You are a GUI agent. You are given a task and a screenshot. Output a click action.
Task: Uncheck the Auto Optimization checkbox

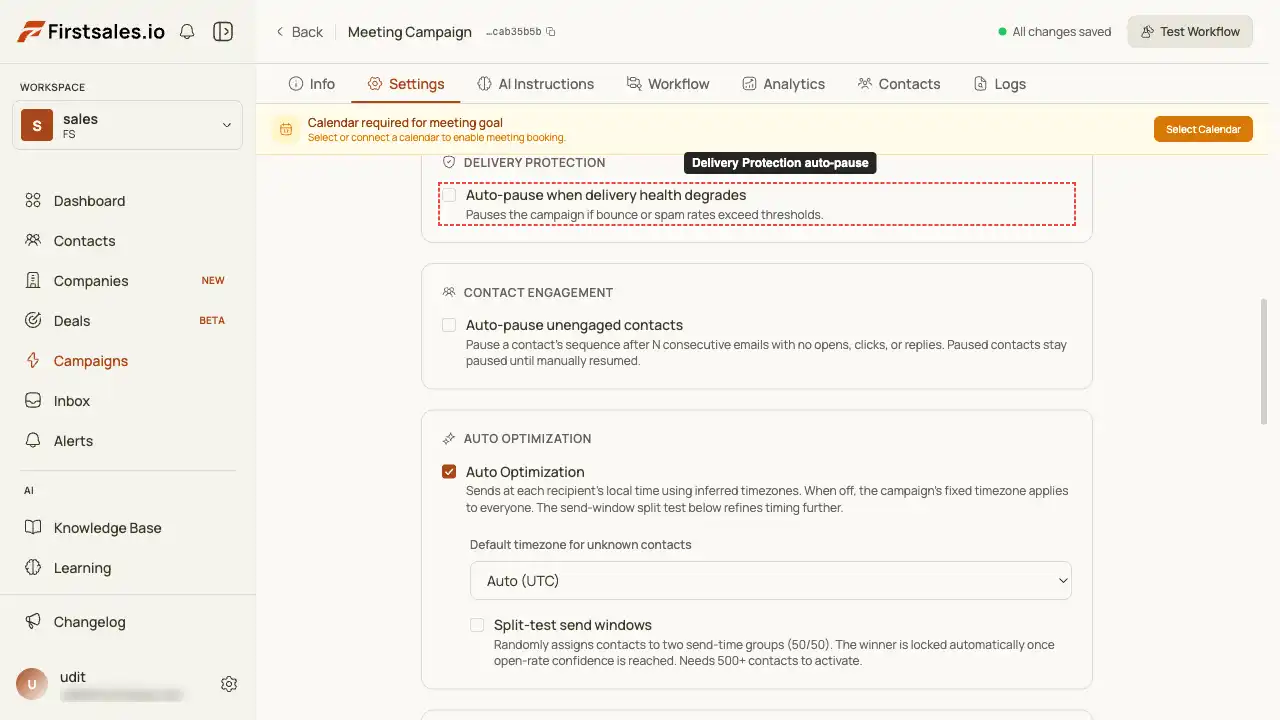(449, 472)
